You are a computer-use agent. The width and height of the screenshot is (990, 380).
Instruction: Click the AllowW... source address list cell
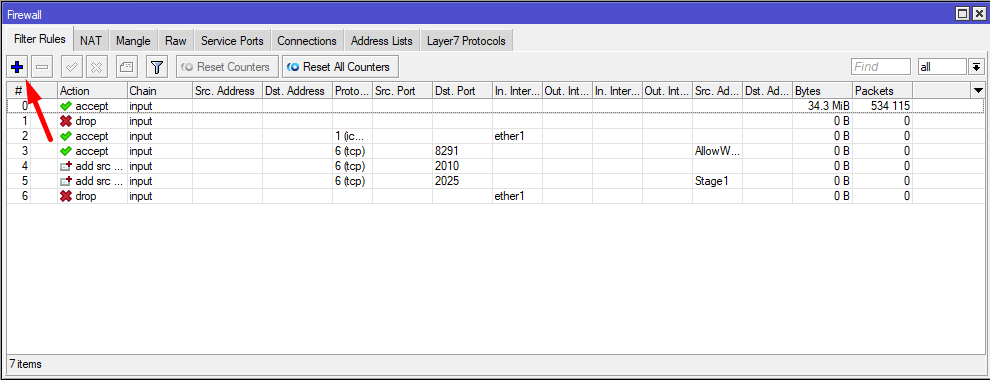tap(717, 151)
